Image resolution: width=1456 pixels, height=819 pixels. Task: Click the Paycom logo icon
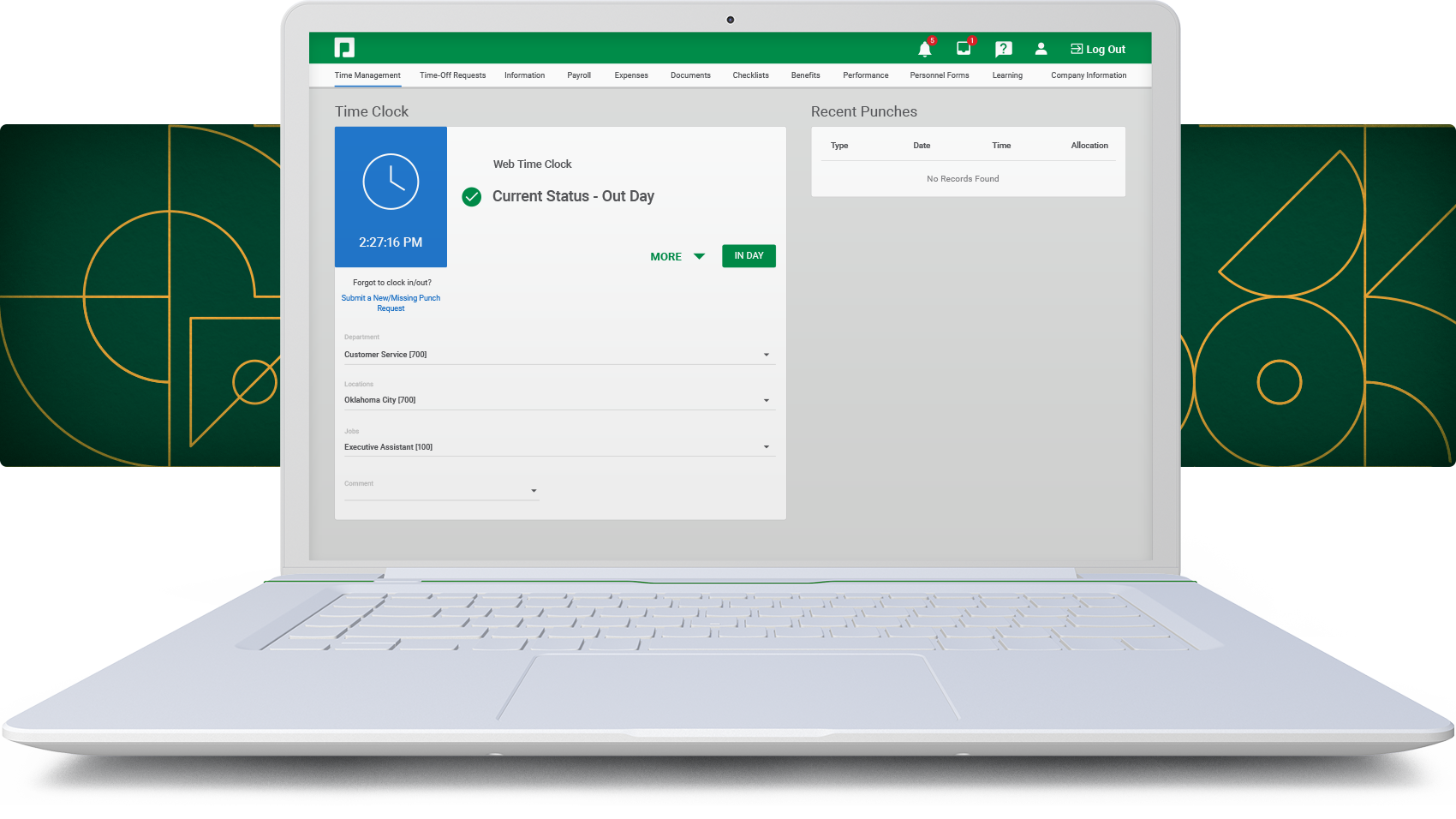[x=344, y=48]
